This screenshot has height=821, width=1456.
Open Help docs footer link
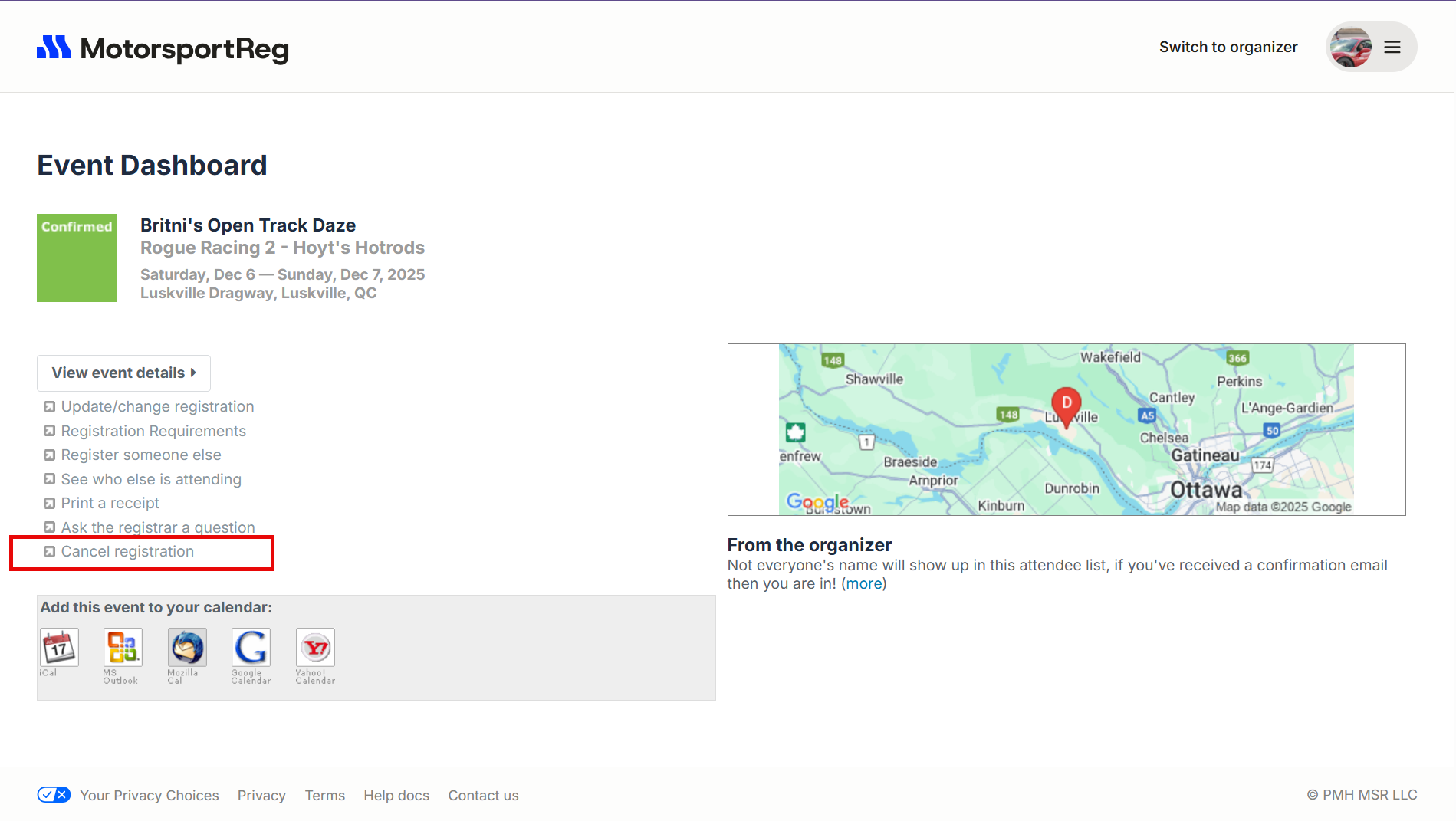click(x=396, y=795)
